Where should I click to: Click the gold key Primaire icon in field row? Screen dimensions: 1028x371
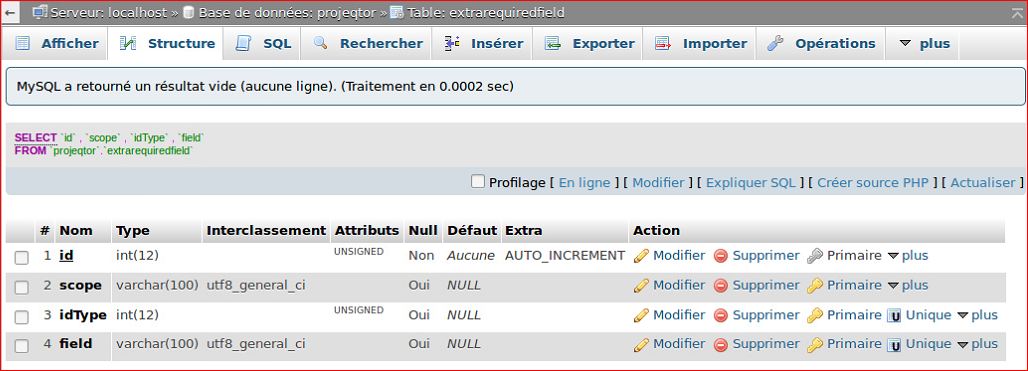pos(815,345)
